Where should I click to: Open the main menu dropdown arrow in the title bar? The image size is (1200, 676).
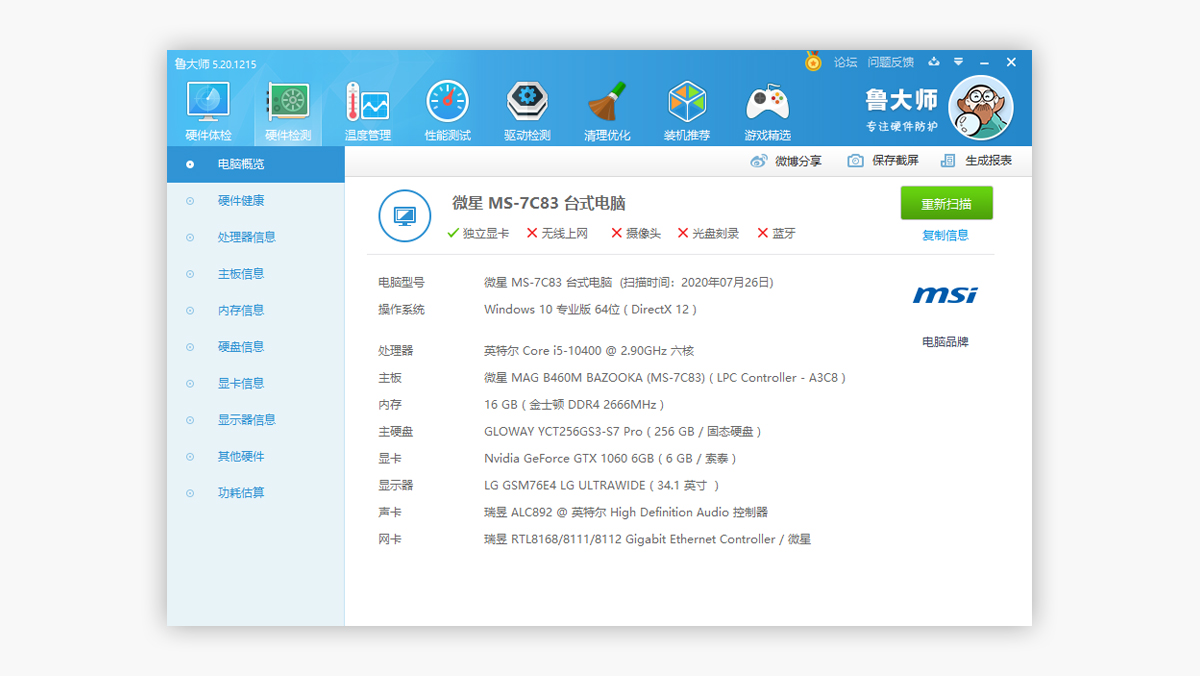point(959,62)
